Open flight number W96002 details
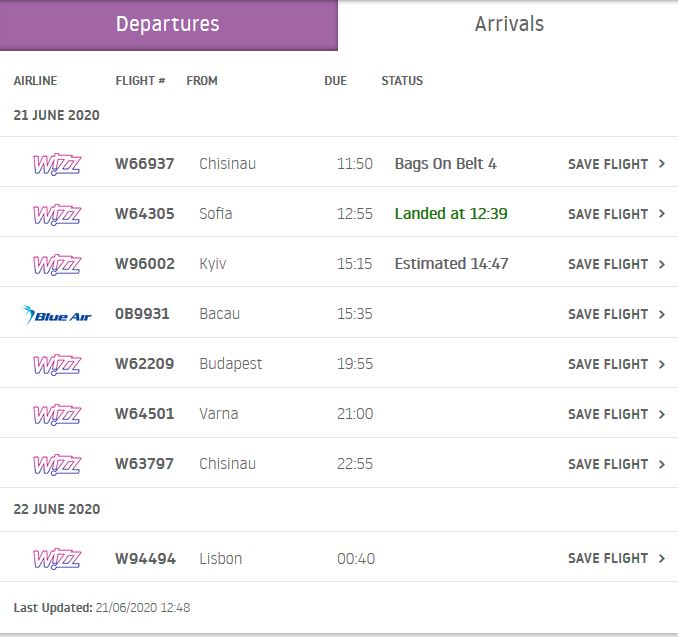 (145, 264)
